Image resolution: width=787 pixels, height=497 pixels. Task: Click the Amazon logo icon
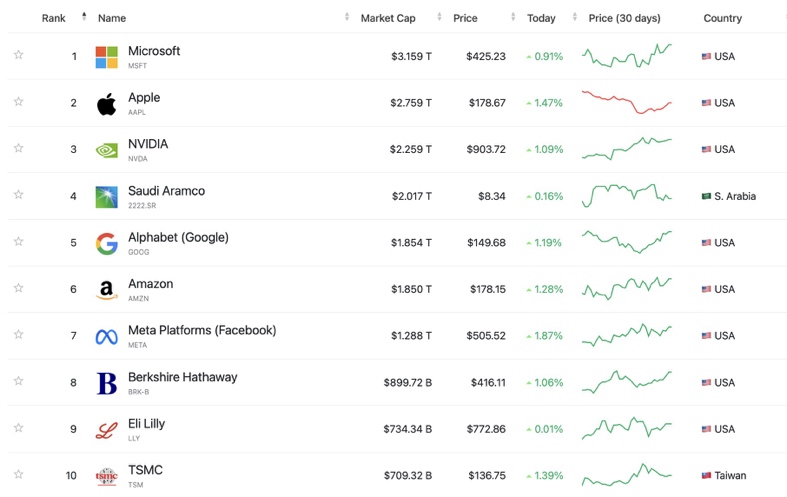[x=106, y=290]
